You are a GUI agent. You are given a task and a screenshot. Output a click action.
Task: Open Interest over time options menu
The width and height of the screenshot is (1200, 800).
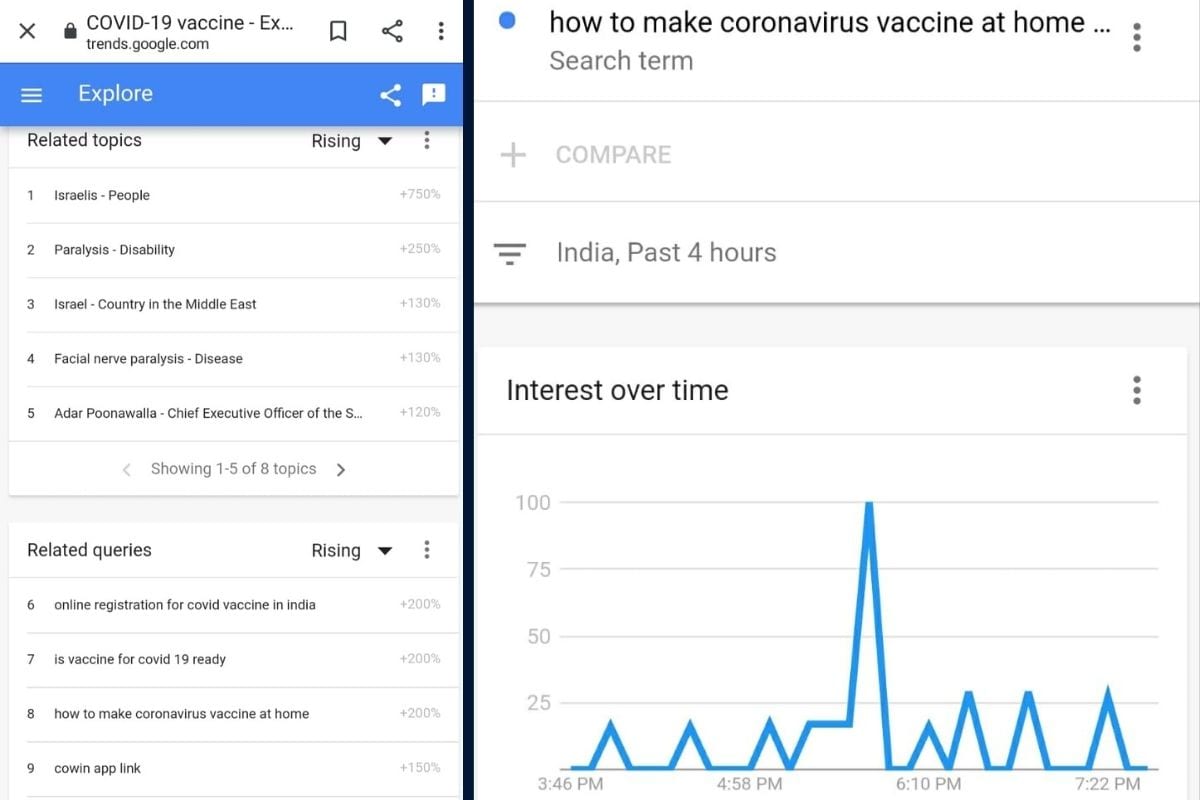click(1136, 390)
